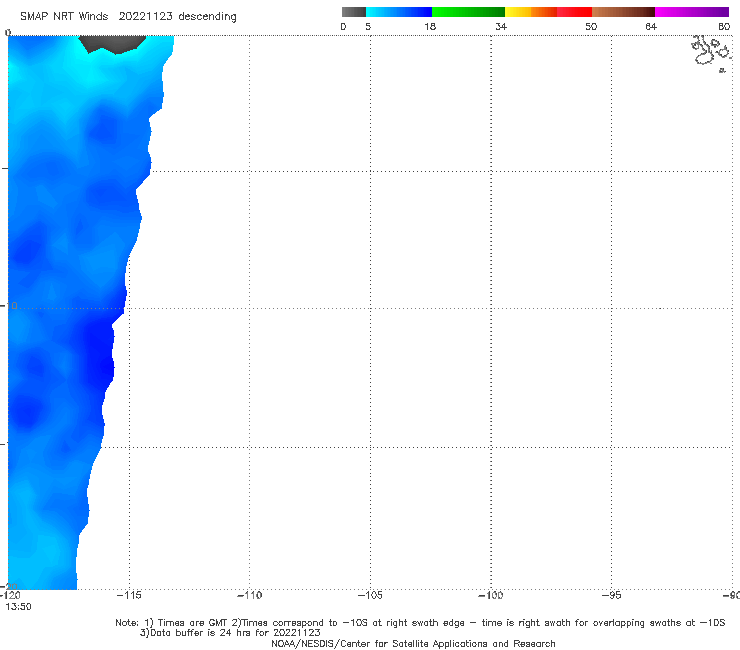Screen dimensions: 740x650
Task: Click the swath time label '13:50'
Action: pos(18,607)
